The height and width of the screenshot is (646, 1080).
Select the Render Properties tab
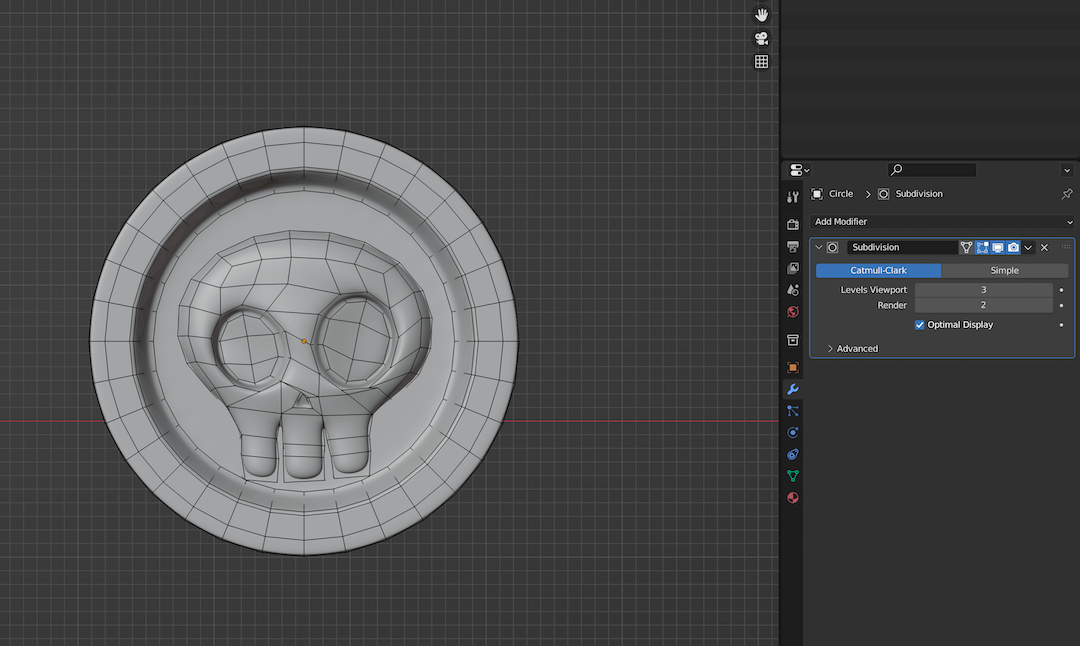pyautogui.click(x=792, y=224)
